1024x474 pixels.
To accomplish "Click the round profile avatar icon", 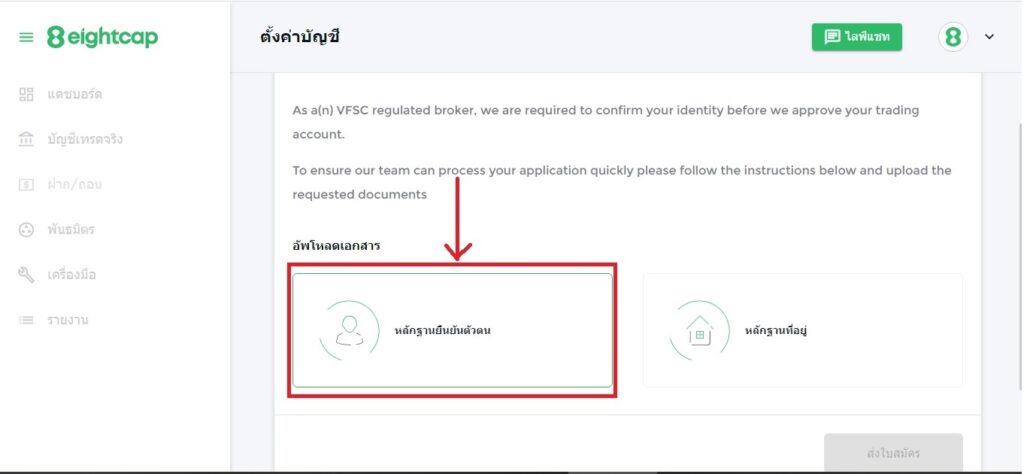I will 953,37.
